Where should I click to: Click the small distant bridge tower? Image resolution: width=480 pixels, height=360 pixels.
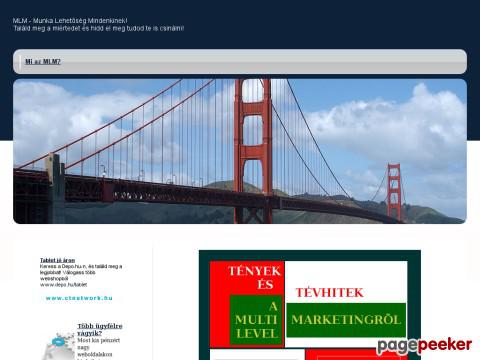(x=394, y=192)
